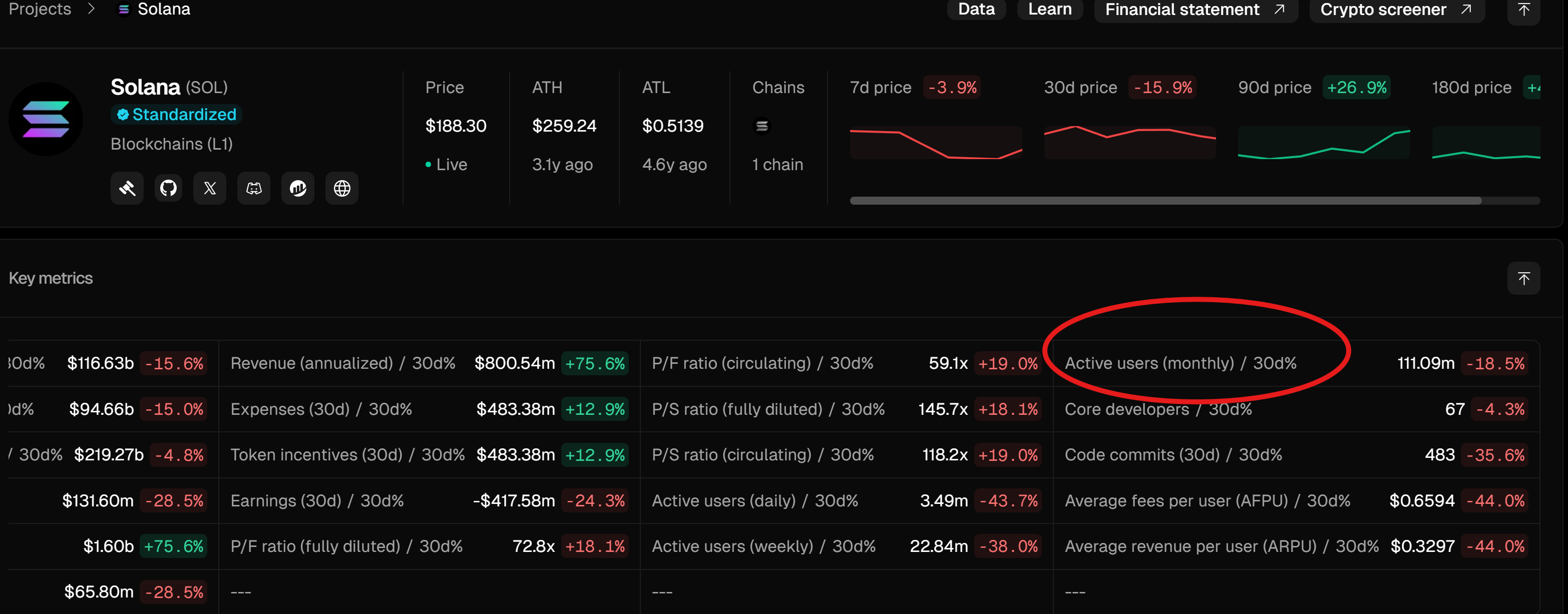Image resolution: width=1568 pixels, height=614 pixels.
Task: Open the governance gavel link icon
Action: [x=127, y=188]
